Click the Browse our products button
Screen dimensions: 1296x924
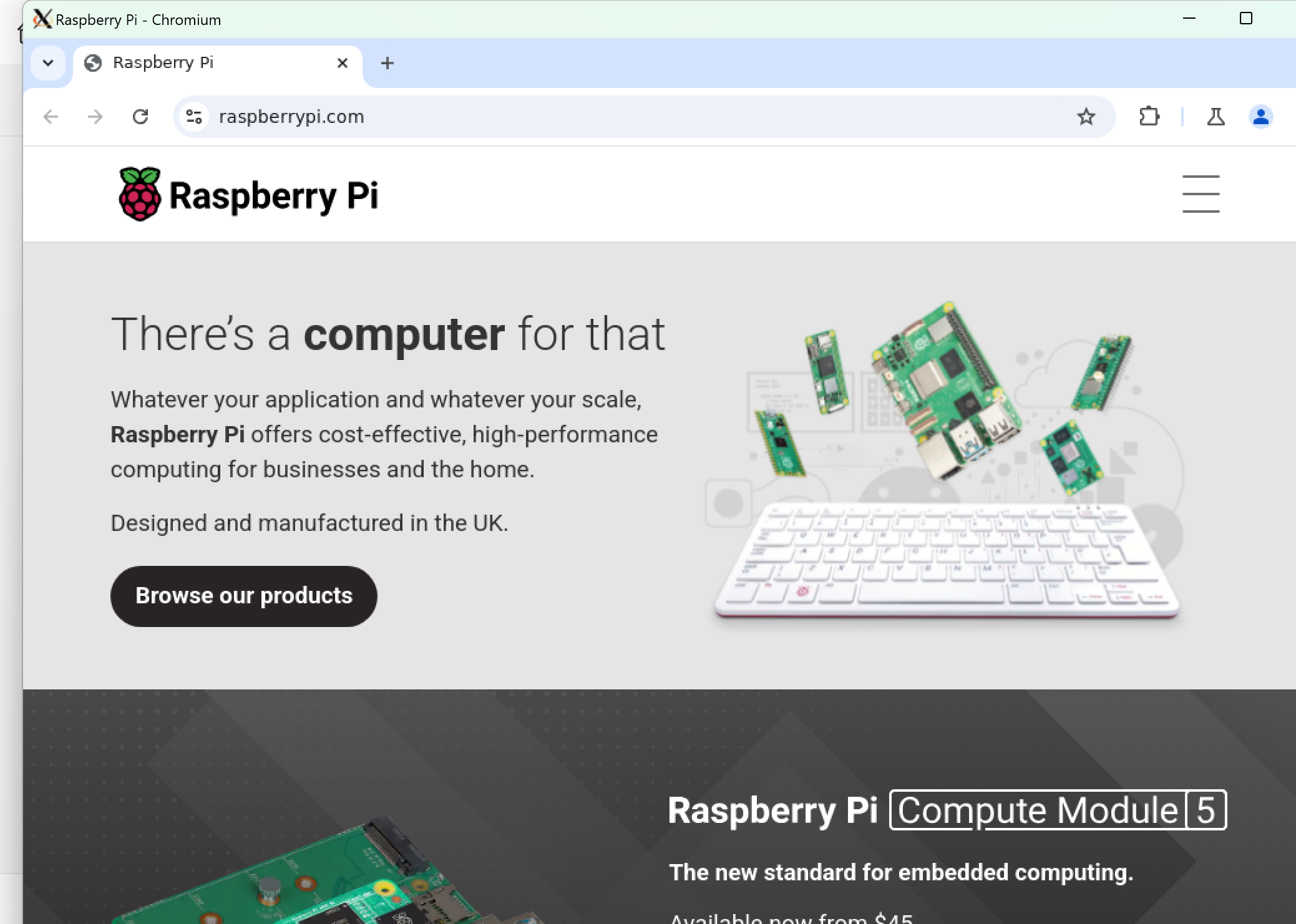click(x=244, y=596)
